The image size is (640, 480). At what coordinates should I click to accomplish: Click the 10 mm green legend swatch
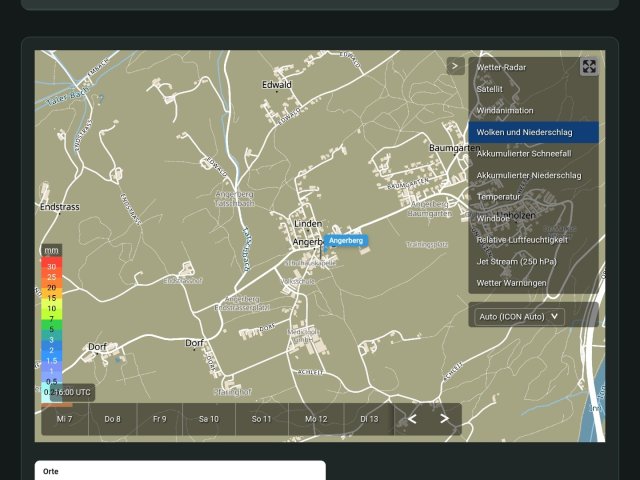point(51,309)
